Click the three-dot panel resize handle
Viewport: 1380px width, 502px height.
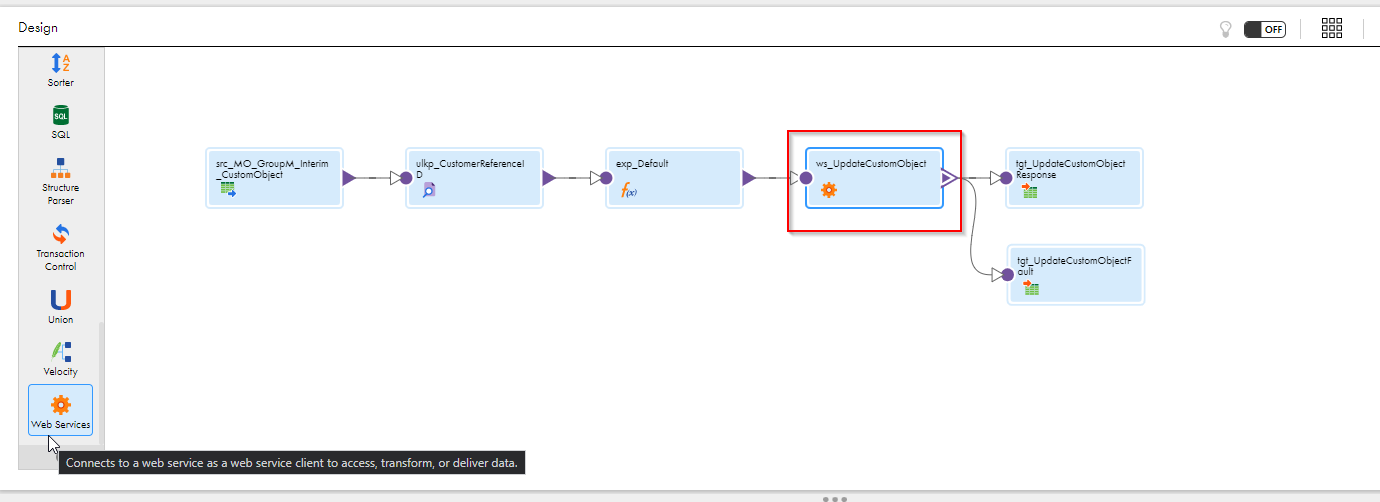(835, 497)
